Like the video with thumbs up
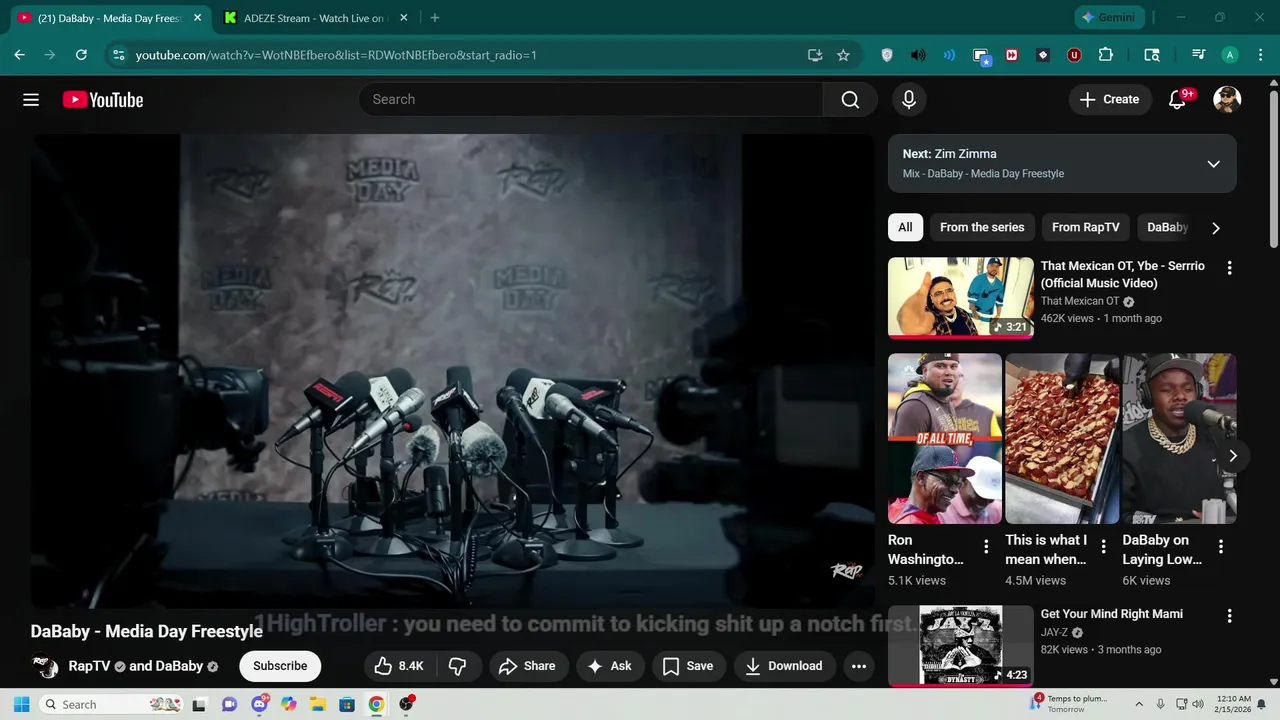Screen dimensions: 1280x720 coord(400,666)
